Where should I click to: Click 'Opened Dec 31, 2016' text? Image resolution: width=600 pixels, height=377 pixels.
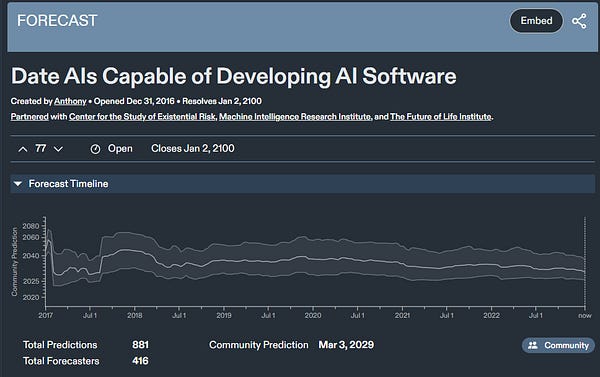[134, 101]
